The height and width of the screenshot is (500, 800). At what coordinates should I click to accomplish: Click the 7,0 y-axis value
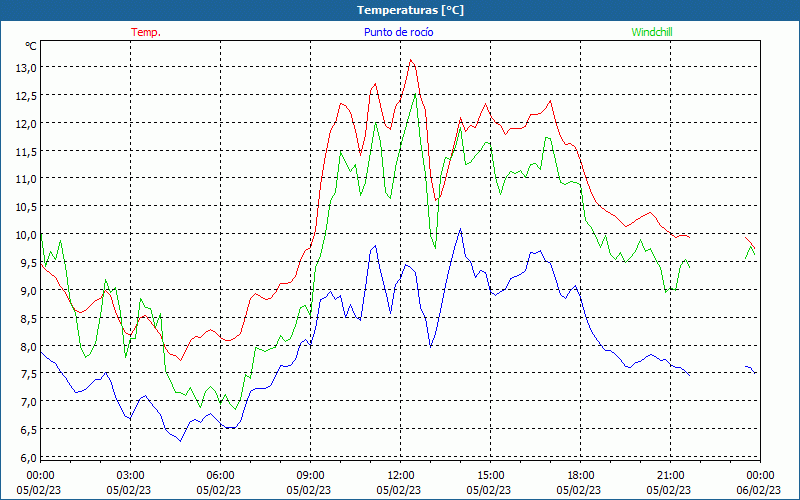point(27,402)
